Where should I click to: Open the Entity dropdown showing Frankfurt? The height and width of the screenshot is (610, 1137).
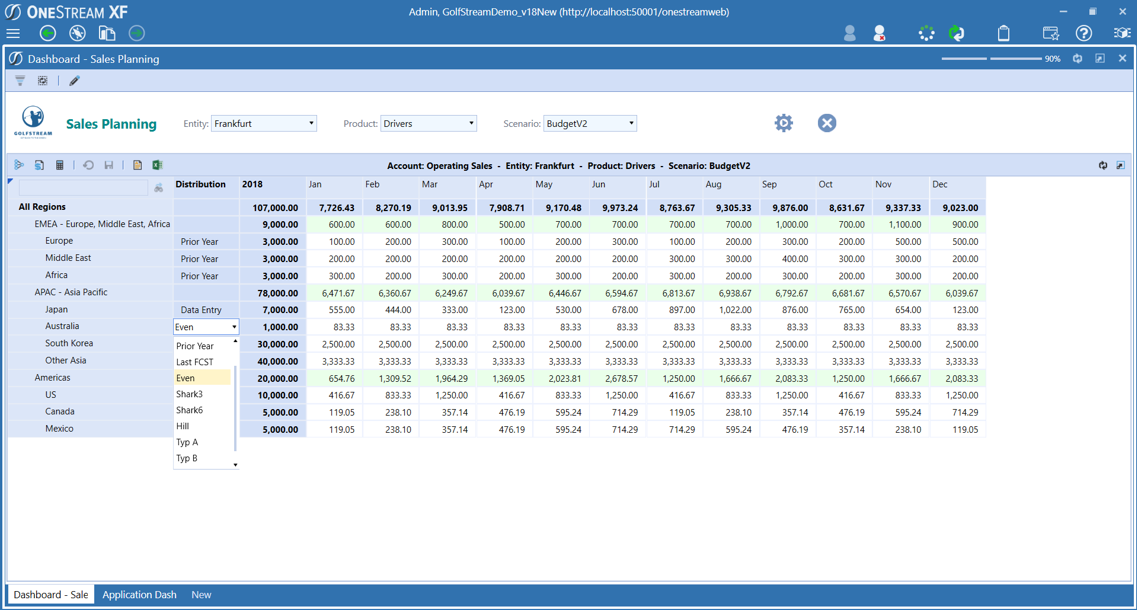(264, 124)
